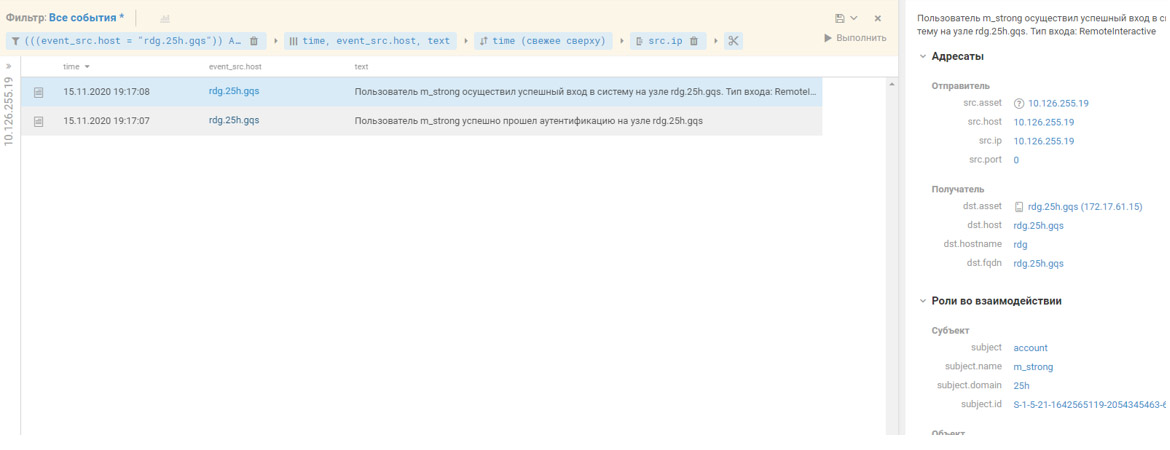Click the dst.fqdn value rdg.25h.gqs
The width and height of the screenshot is (1170, 450).
1039,263
